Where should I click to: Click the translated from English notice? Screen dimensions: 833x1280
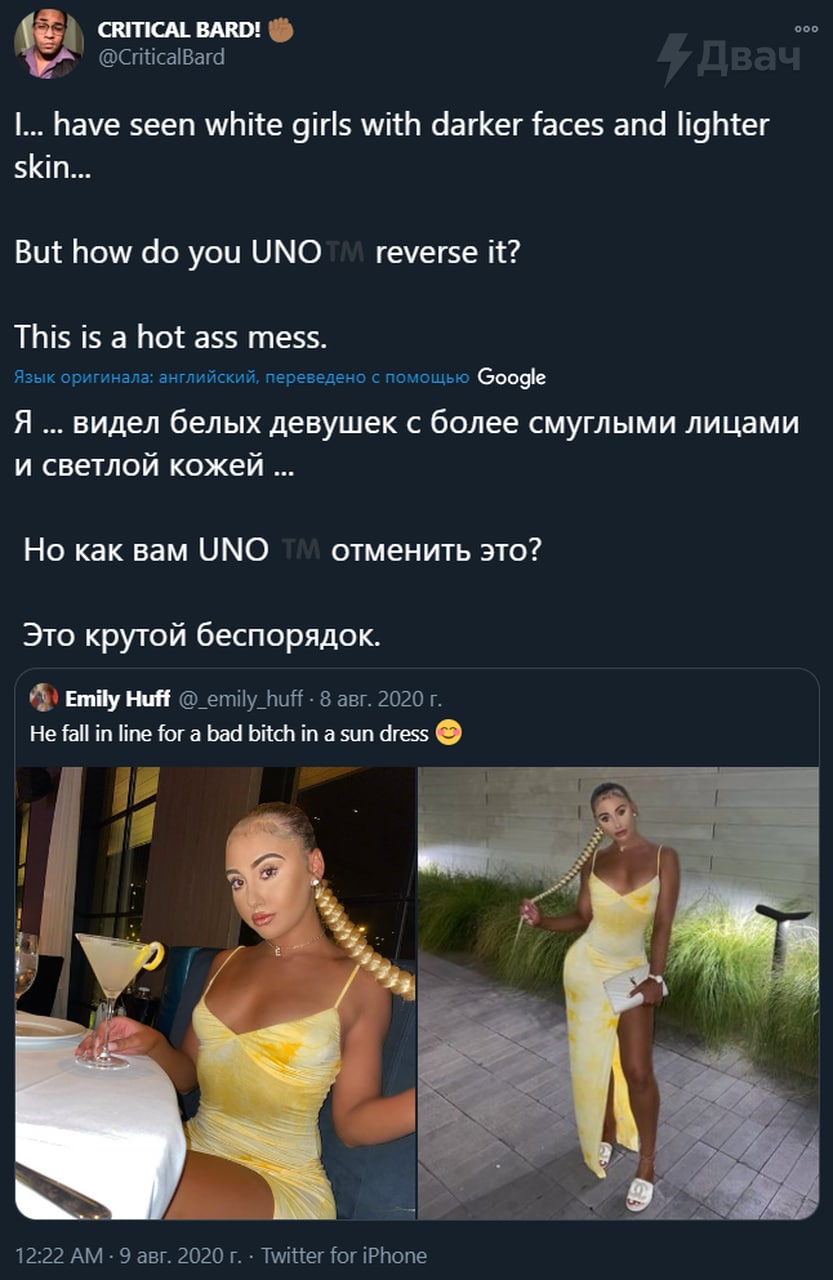[243, 377]
